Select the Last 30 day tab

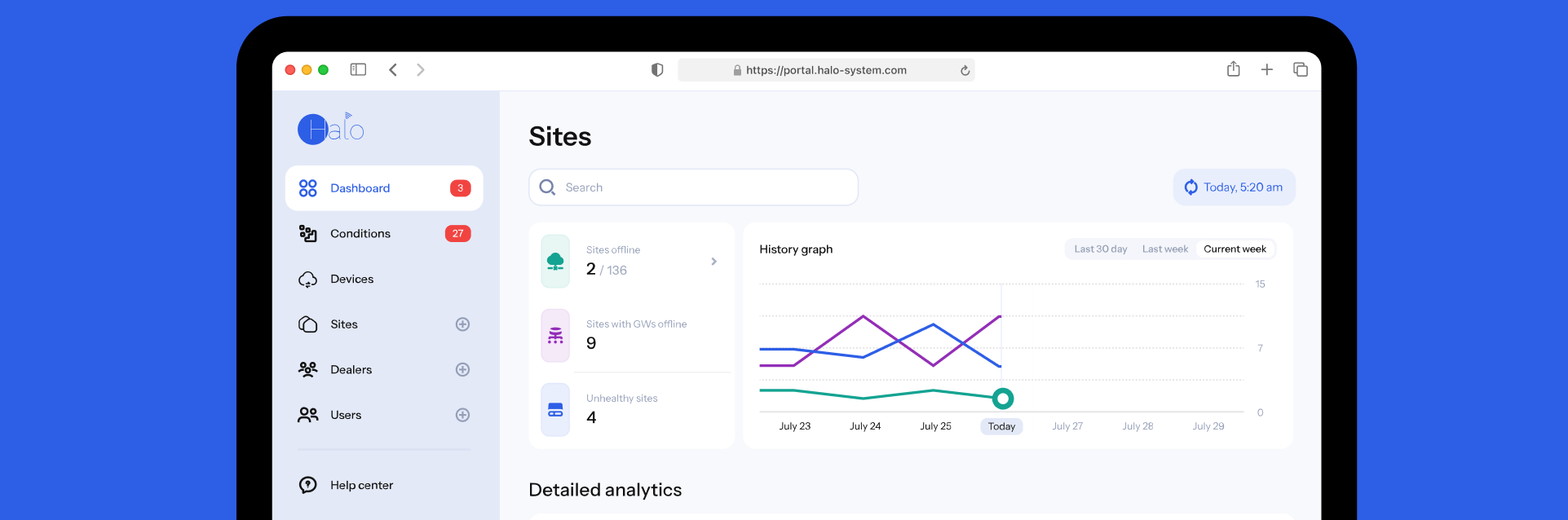click(1101, 249)
